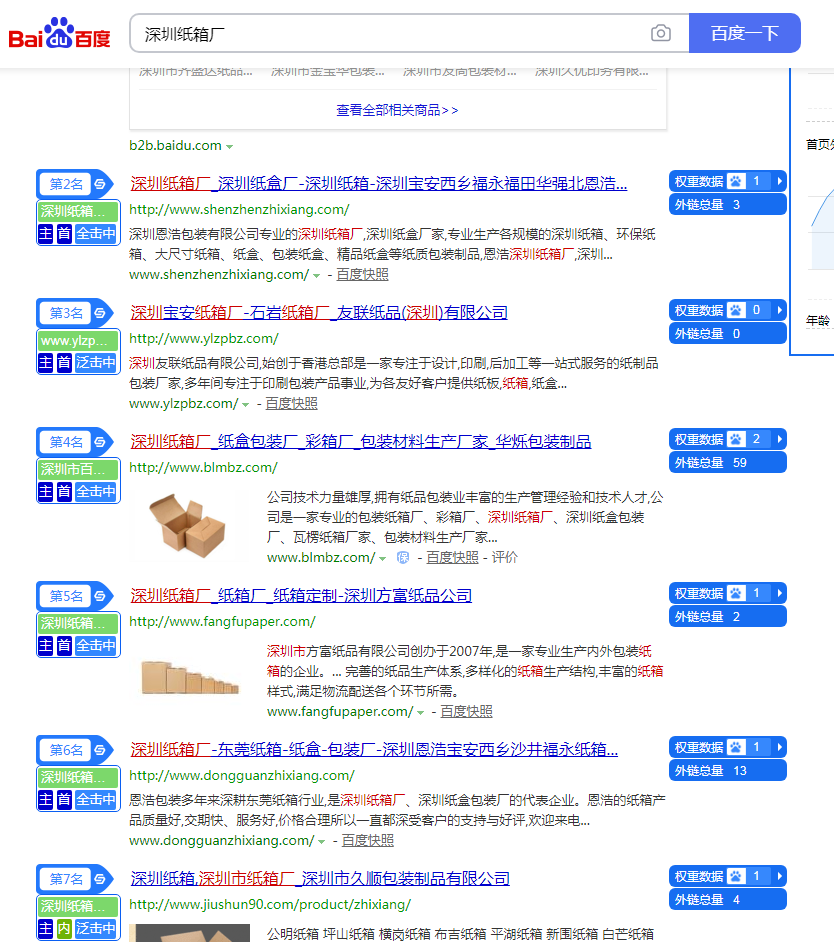The height and width of the screenshot is (942, 834).
Task: Click the 百度一下 search button
Action: tap(744, 33)
